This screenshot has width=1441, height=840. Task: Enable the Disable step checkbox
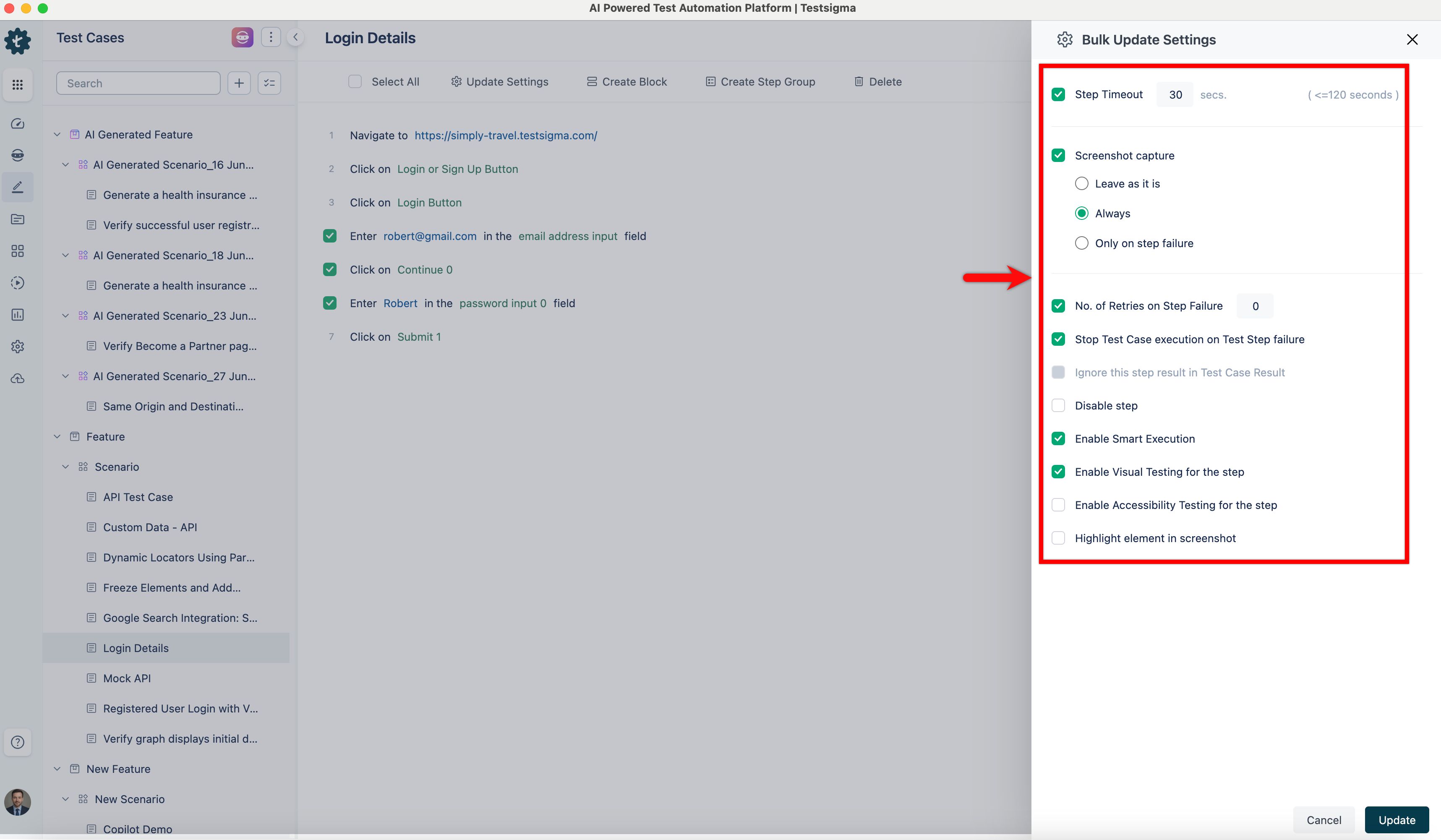1058,405
